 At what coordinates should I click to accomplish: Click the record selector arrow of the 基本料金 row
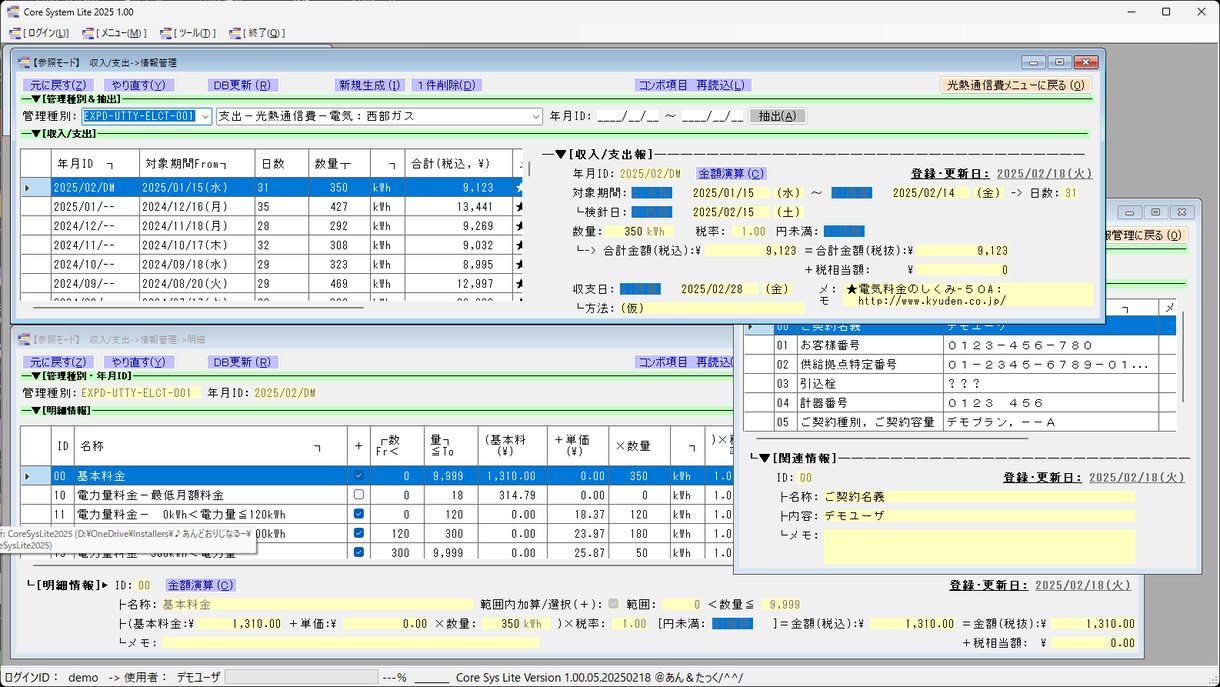pos(28,476)
